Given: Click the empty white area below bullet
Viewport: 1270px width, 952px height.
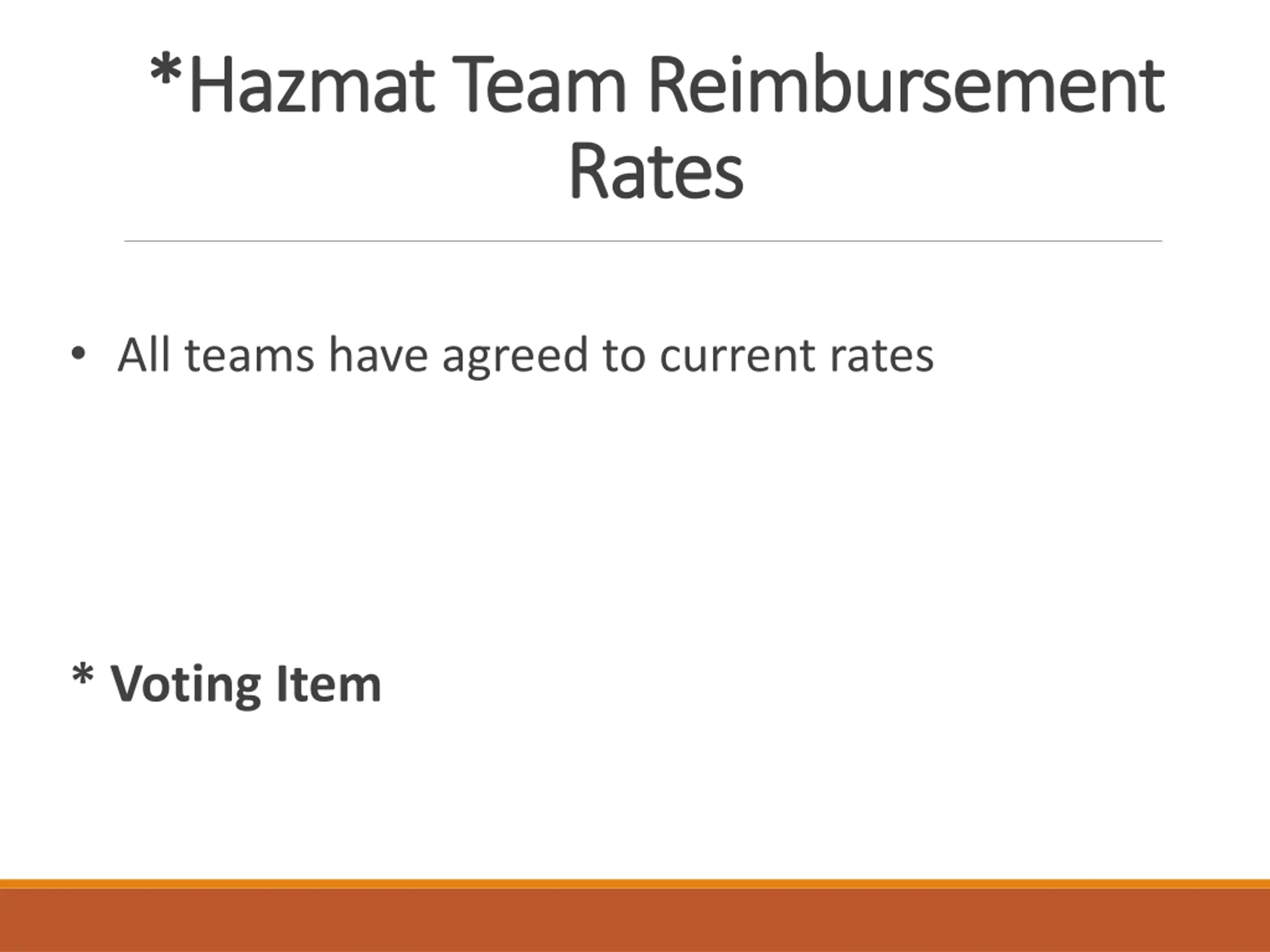Looking at the screenshot, I should (635, 517).
